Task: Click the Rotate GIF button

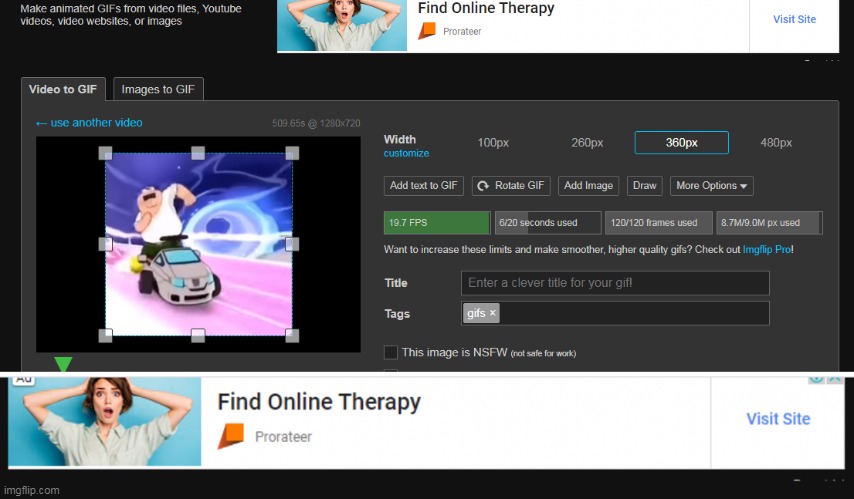Action: pyautogui.click(x=510, y=186)
